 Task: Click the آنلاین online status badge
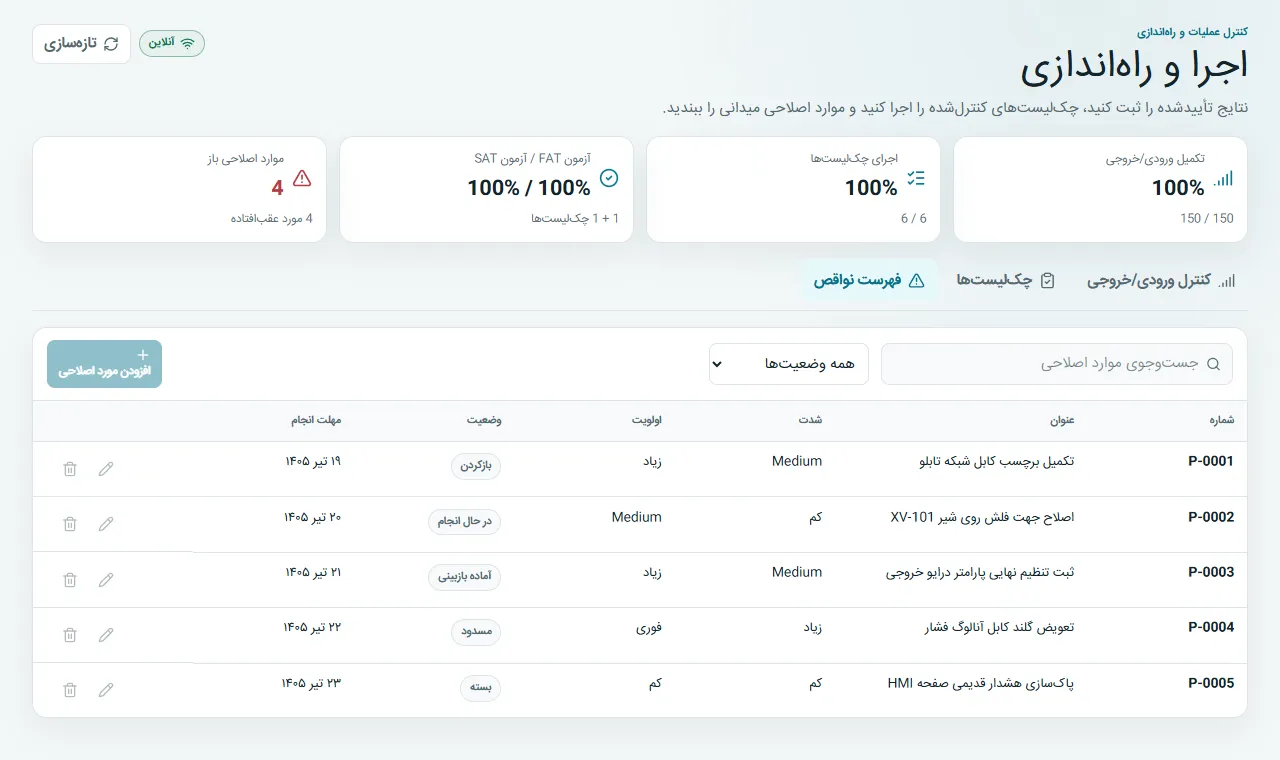(172, 43)
